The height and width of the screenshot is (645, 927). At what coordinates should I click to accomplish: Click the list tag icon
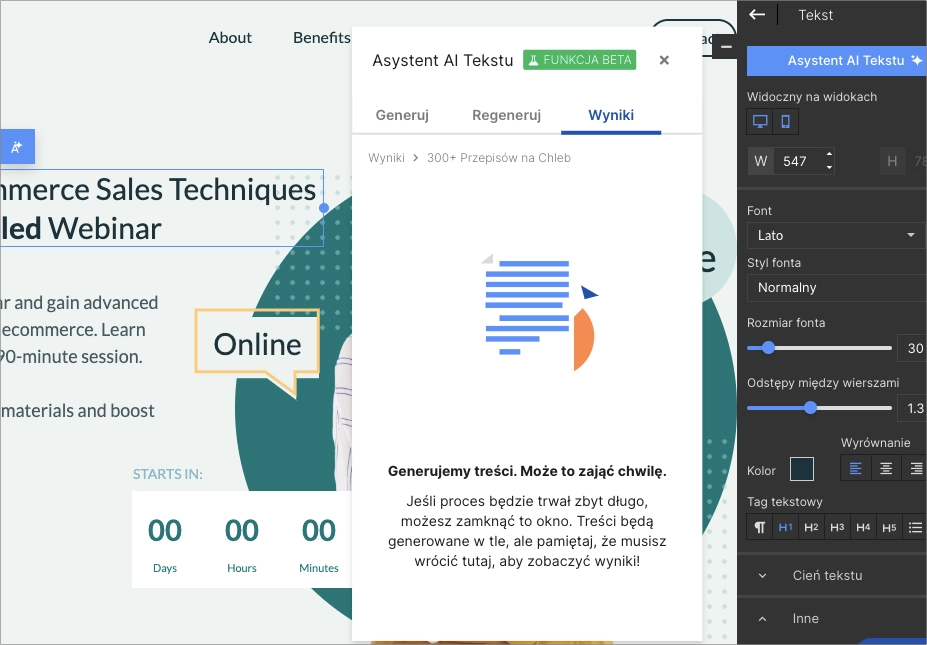915,527
